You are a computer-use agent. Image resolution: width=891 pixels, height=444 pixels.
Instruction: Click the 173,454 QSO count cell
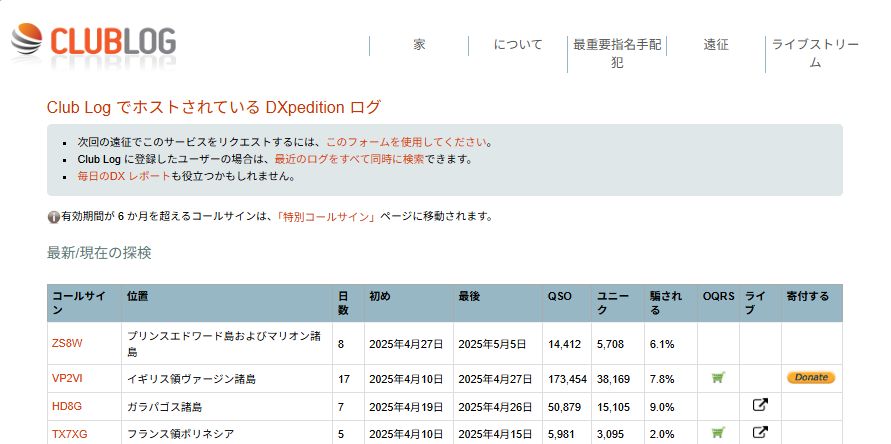coord(567,379)
